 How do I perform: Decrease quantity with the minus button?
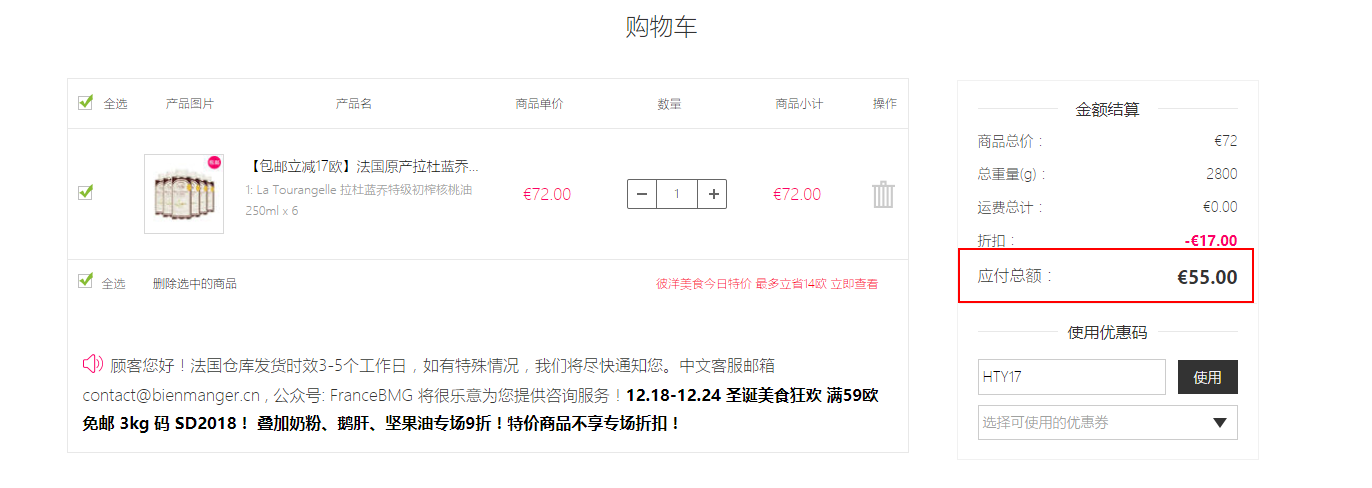point(642,194)
